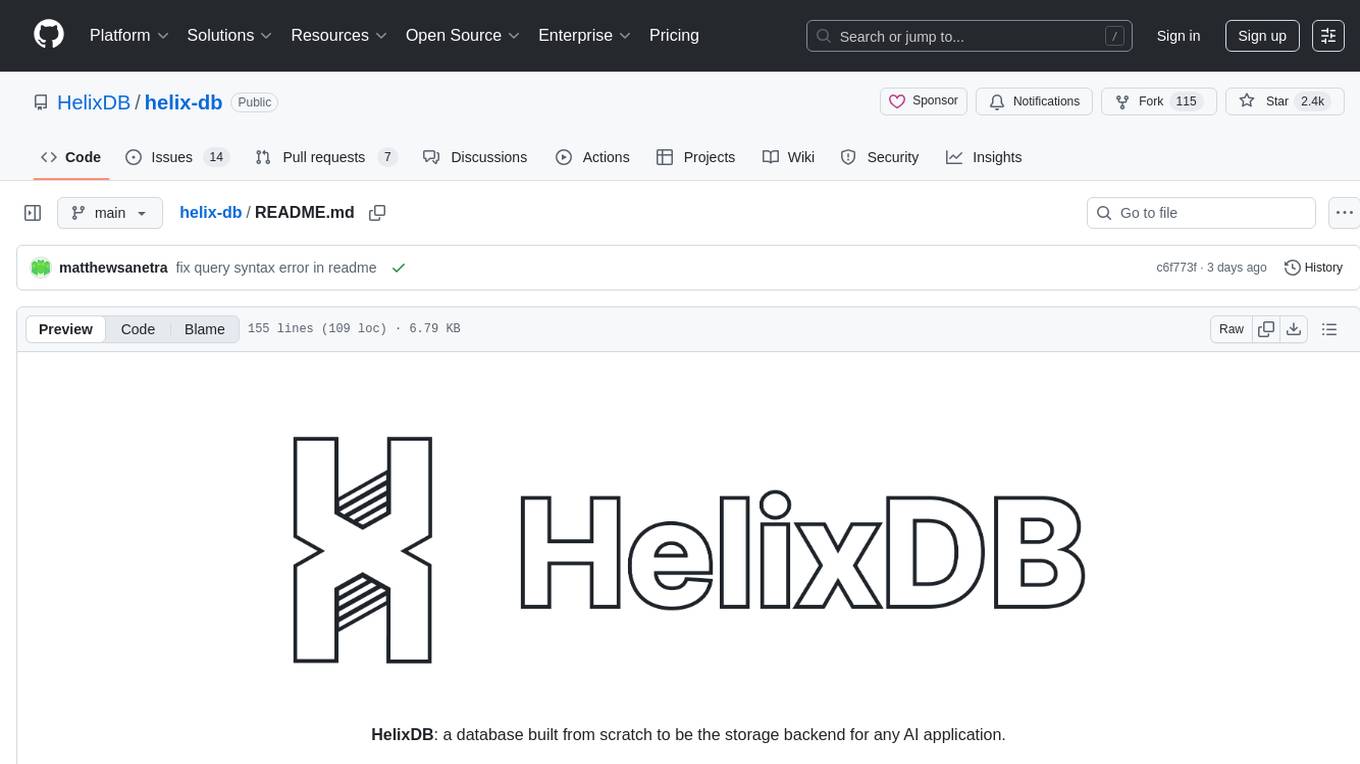The width and height of the screenshot is (1360, 764).
Task: Expand the file tree side panel
Action: point(33,213)
